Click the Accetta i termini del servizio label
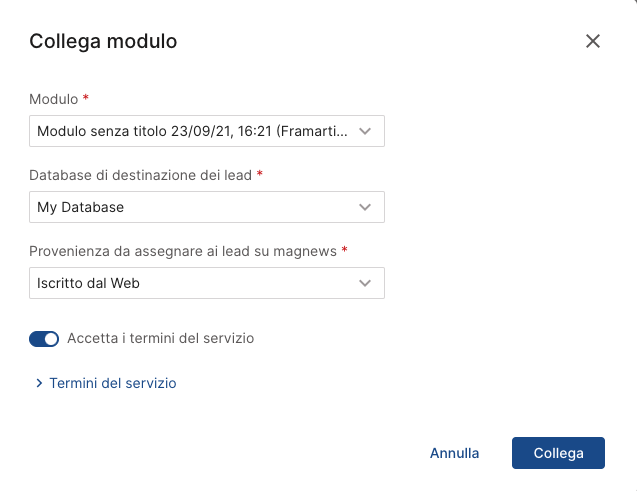Screen dimensions: 637x491 click(x=160, y=338)
